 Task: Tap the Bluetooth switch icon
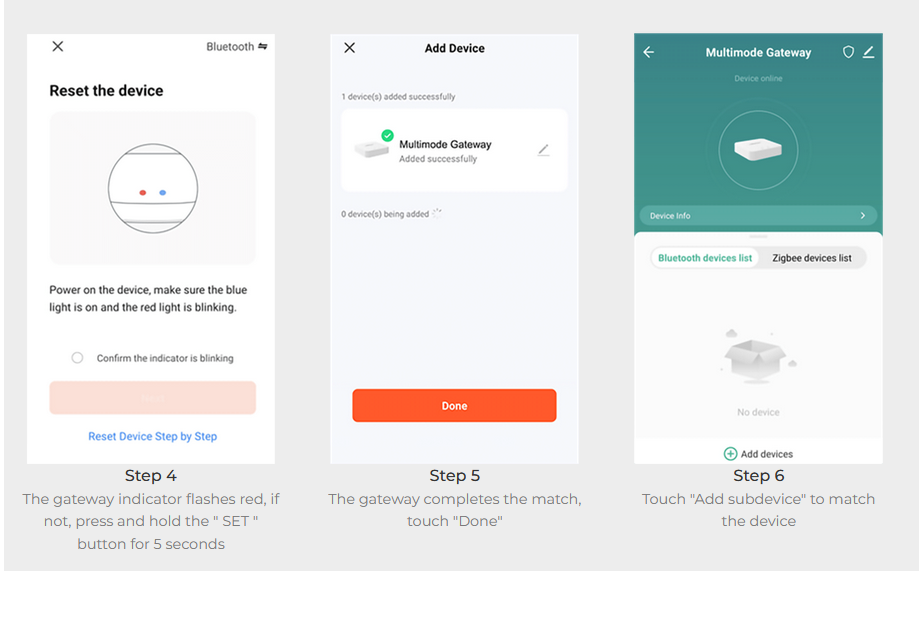click(263, 46)
